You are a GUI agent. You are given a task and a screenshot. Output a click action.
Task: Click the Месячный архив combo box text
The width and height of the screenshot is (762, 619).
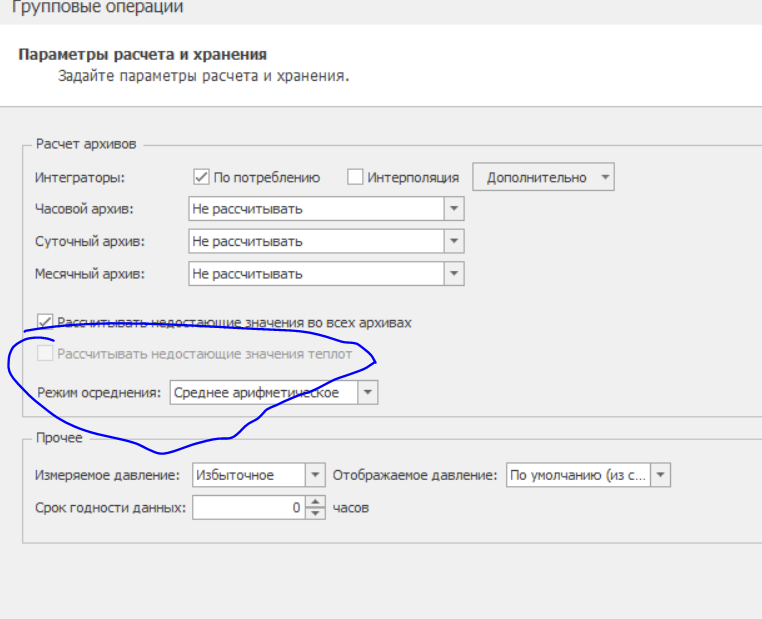pos(247,274)
